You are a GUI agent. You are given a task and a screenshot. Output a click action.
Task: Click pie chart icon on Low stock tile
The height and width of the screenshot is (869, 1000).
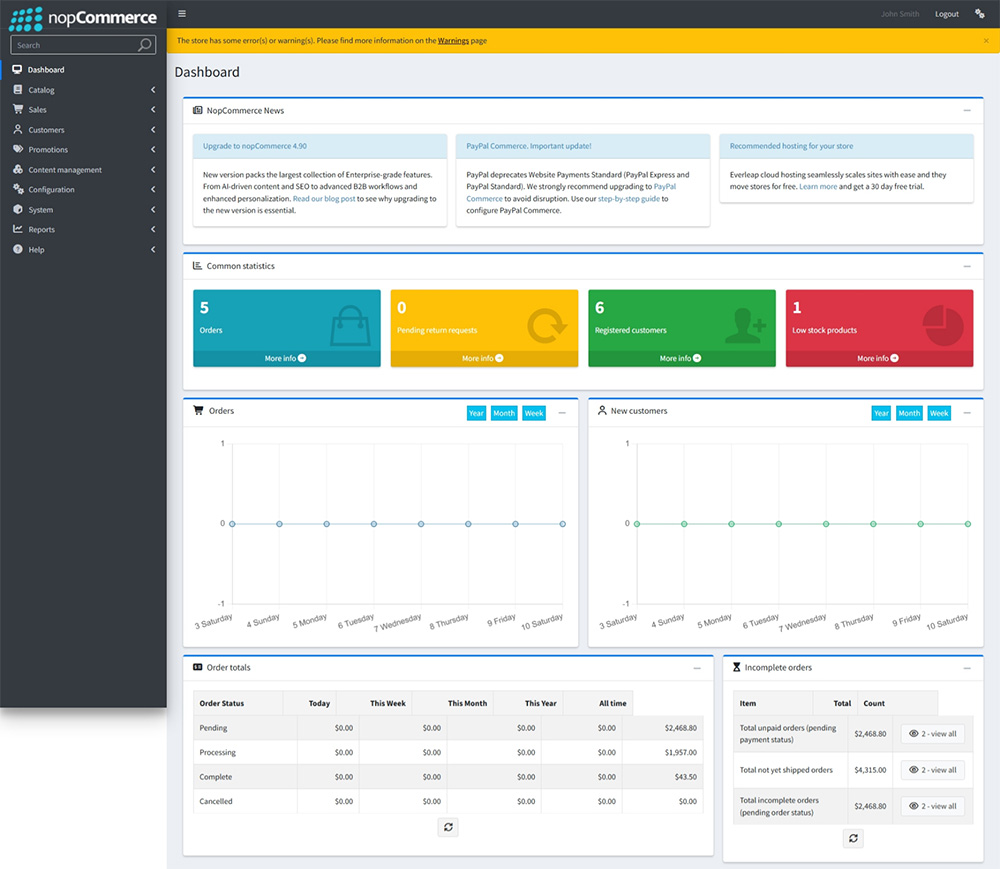[x=941, y=324]
